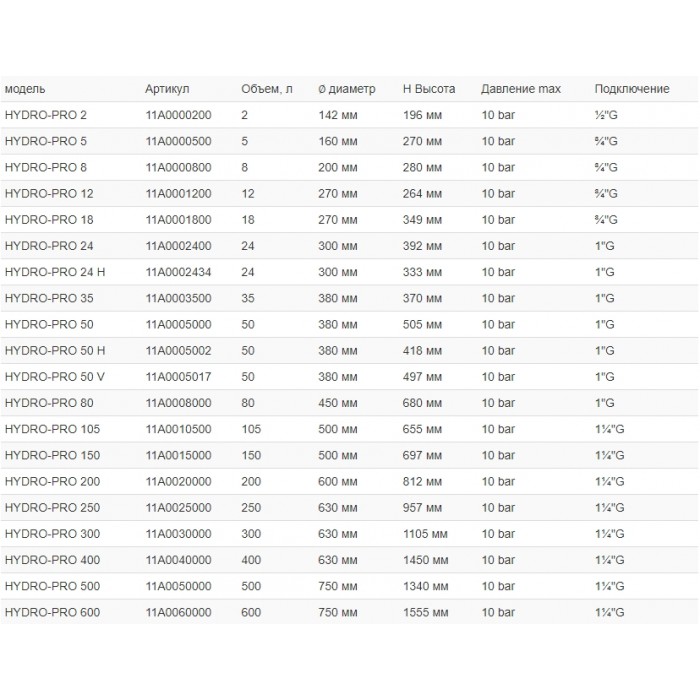Select the model cell 'HYDRO-PRO 18'
Viewport: 700px width, 700px height.
click(x=49, y=220)
